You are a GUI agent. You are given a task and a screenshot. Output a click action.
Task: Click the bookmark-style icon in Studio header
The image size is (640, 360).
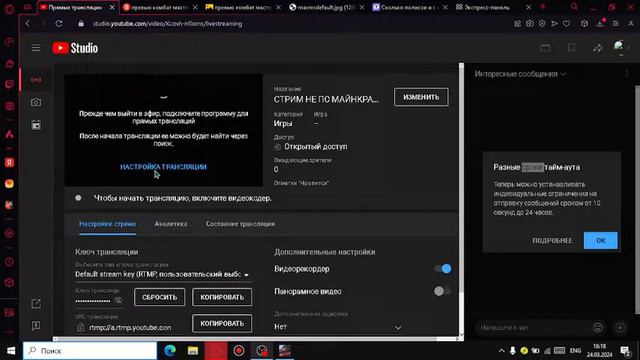571,48
